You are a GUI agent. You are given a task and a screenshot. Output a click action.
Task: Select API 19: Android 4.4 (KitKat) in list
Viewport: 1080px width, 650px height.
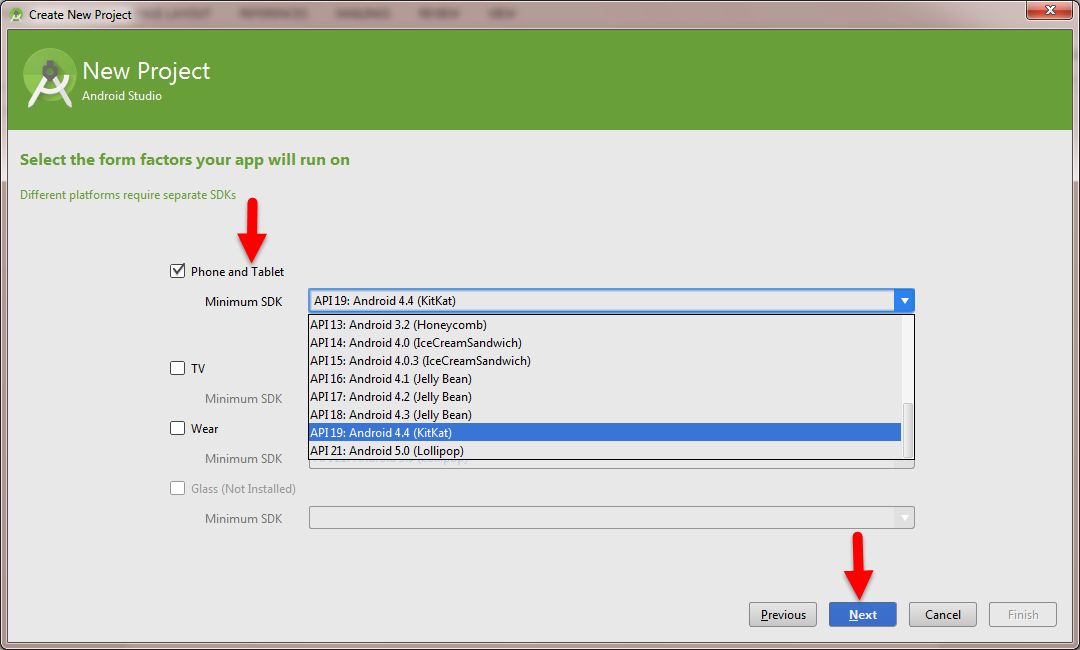coord(605,432)
